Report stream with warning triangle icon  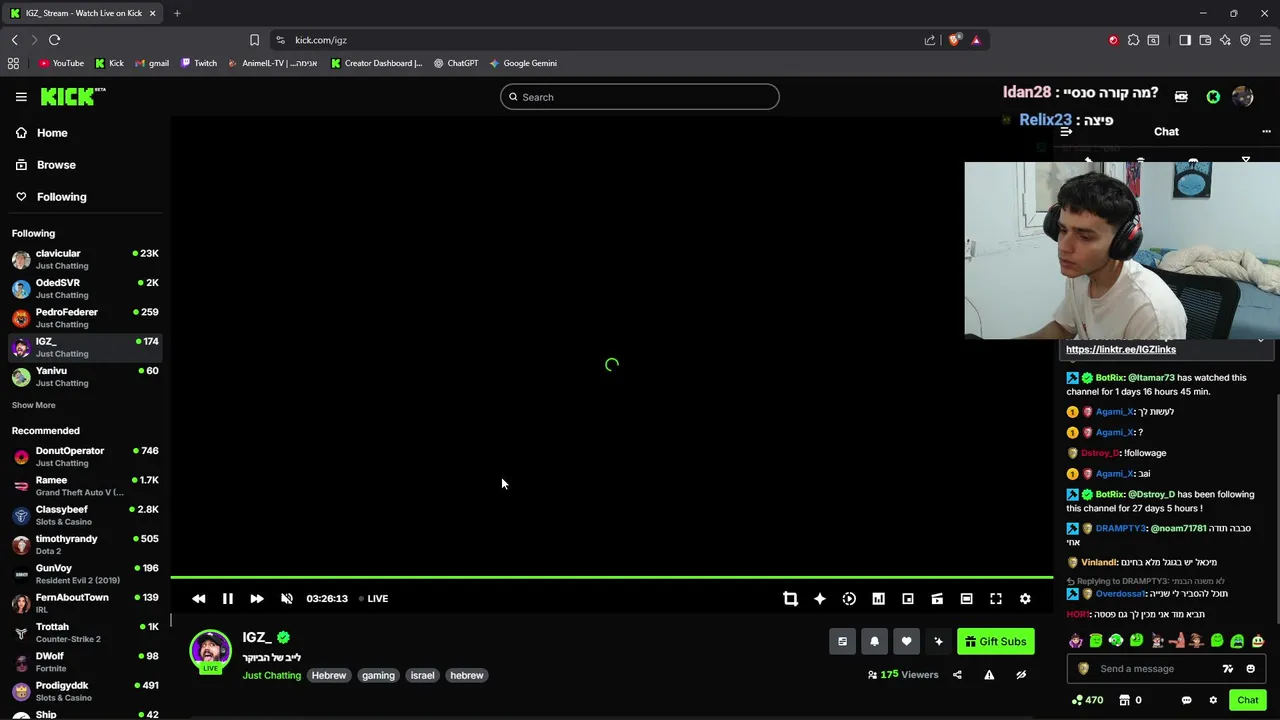(x=989, y=675)
